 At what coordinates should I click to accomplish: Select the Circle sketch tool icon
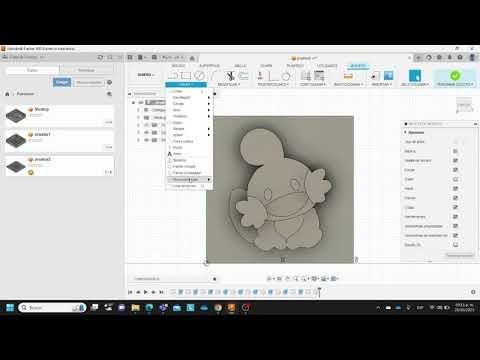(x=199, y=76)
